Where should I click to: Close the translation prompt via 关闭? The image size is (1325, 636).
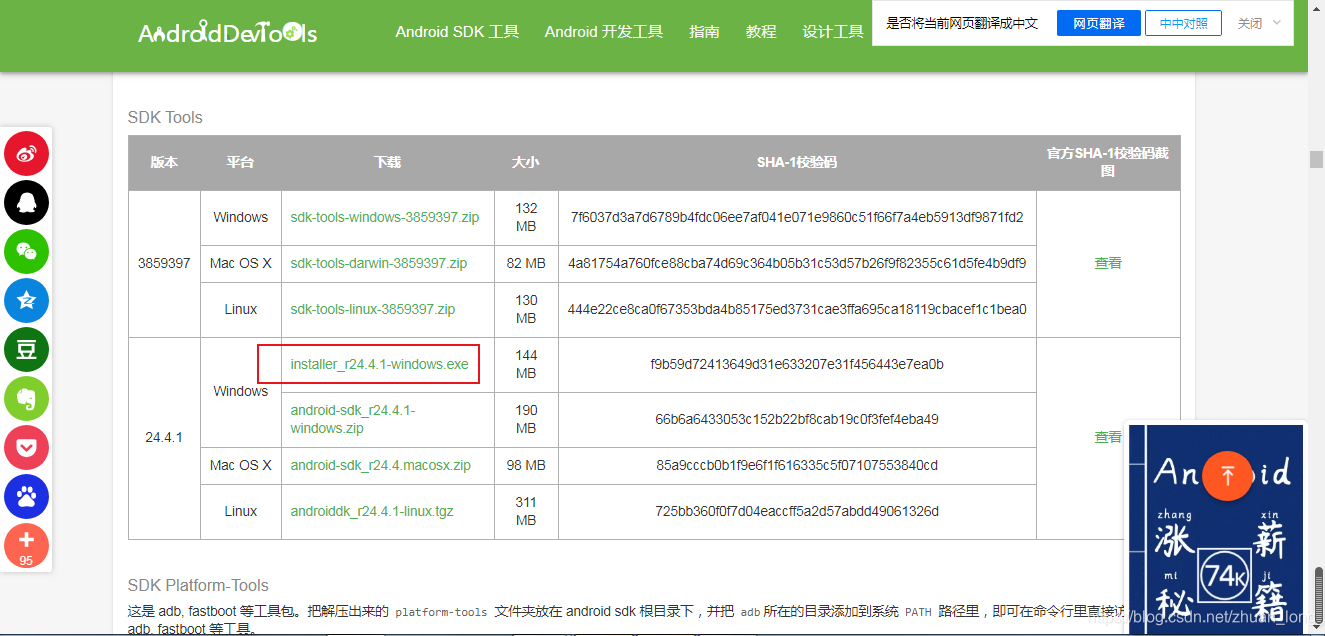(x=1250, y=23)
